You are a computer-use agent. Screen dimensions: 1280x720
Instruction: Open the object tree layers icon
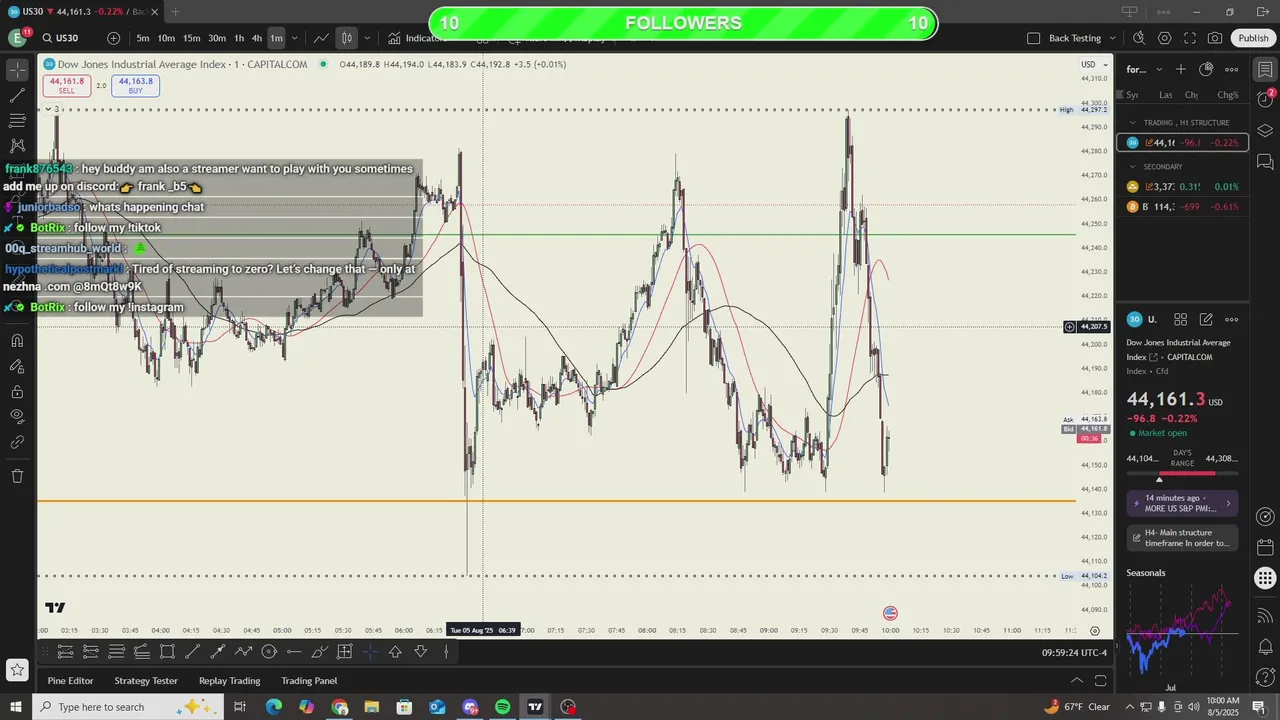(1265, 131)
